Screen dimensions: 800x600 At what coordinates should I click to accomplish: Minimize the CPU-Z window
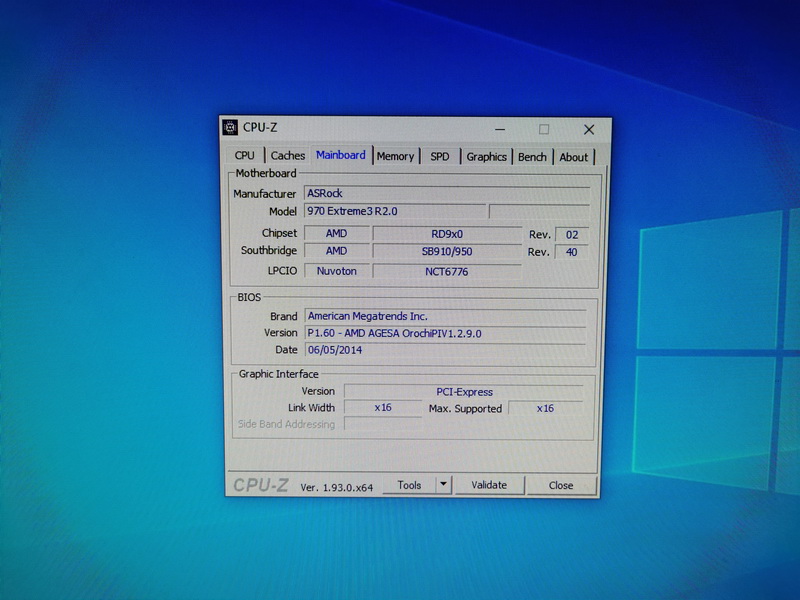pos(500,130)
